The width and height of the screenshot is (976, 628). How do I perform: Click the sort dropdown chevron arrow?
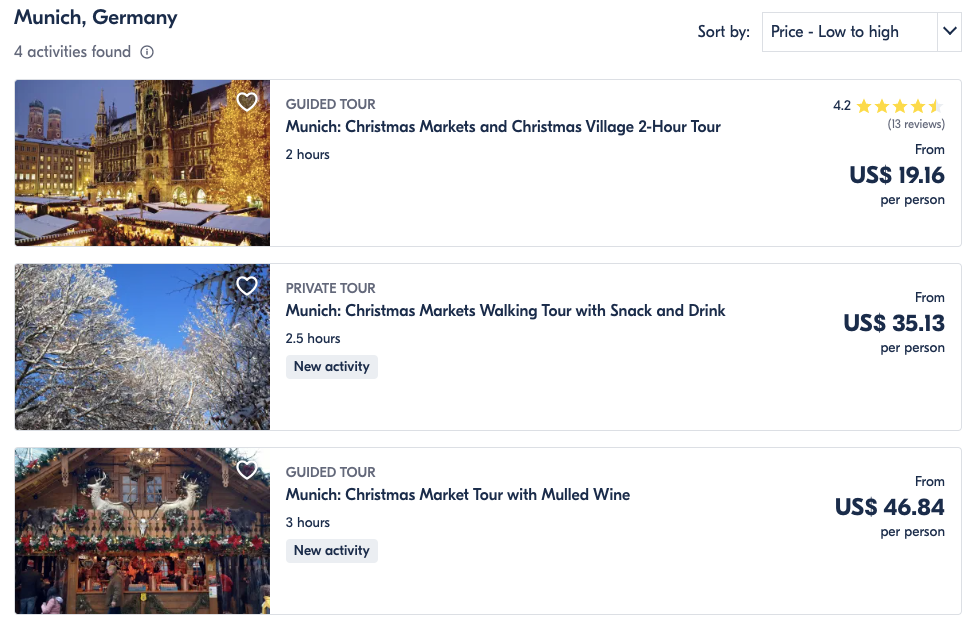tap(949, 32)
